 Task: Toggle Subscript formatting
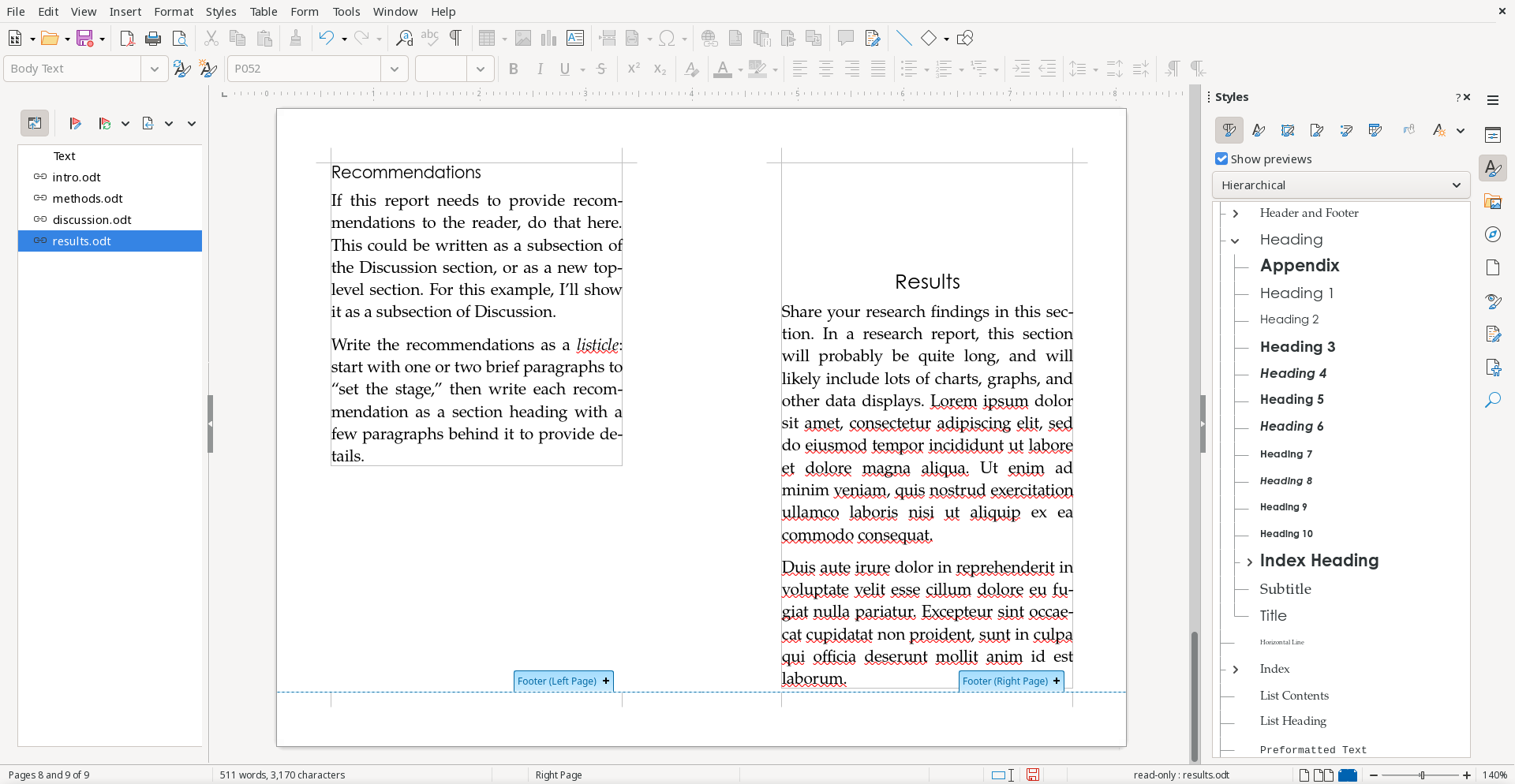(660, 69)
